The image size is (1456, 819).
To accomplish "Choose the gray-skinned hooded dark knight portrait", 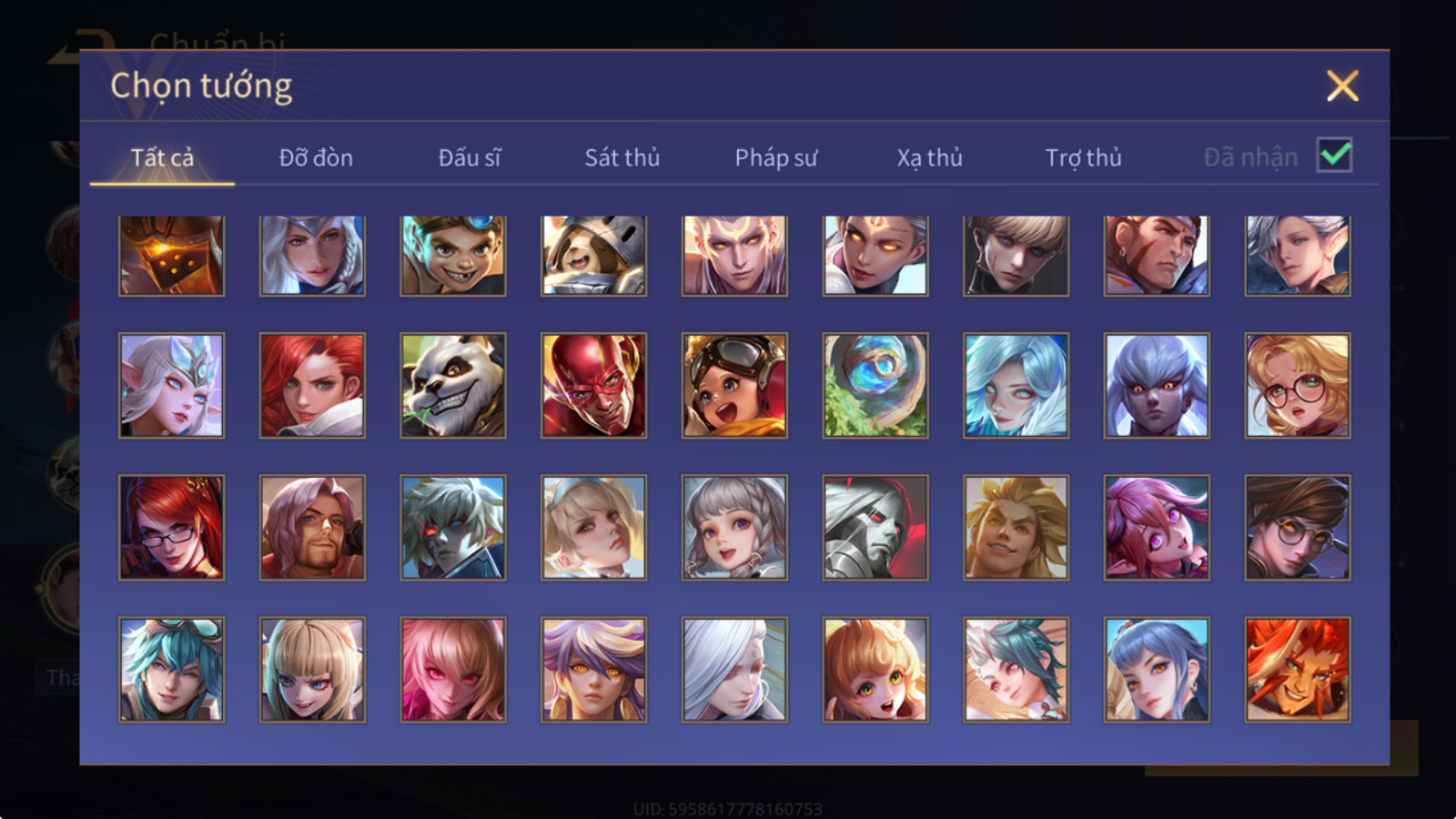I will [875, 528].
